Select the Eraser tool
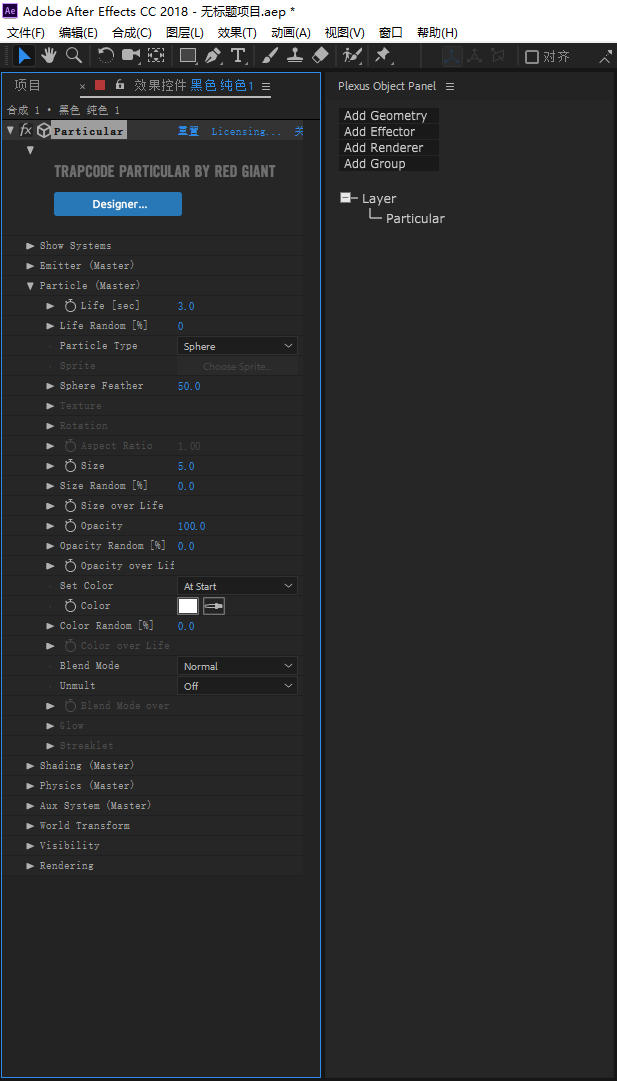The height and width of the screenshot is (1081, 617). coord(321,56)
